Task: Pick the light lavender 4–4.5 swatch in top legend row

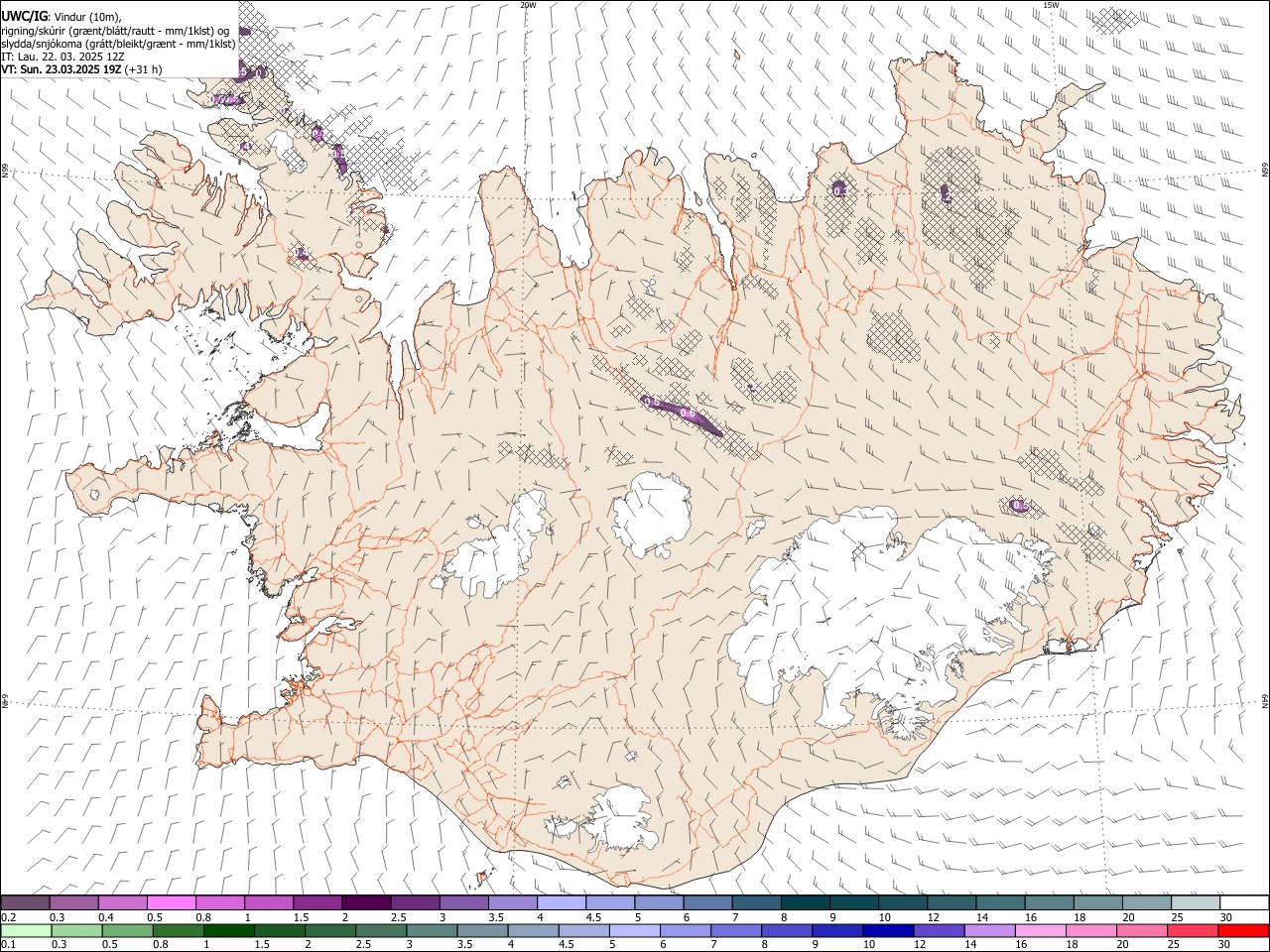Action: click(561, 903)
